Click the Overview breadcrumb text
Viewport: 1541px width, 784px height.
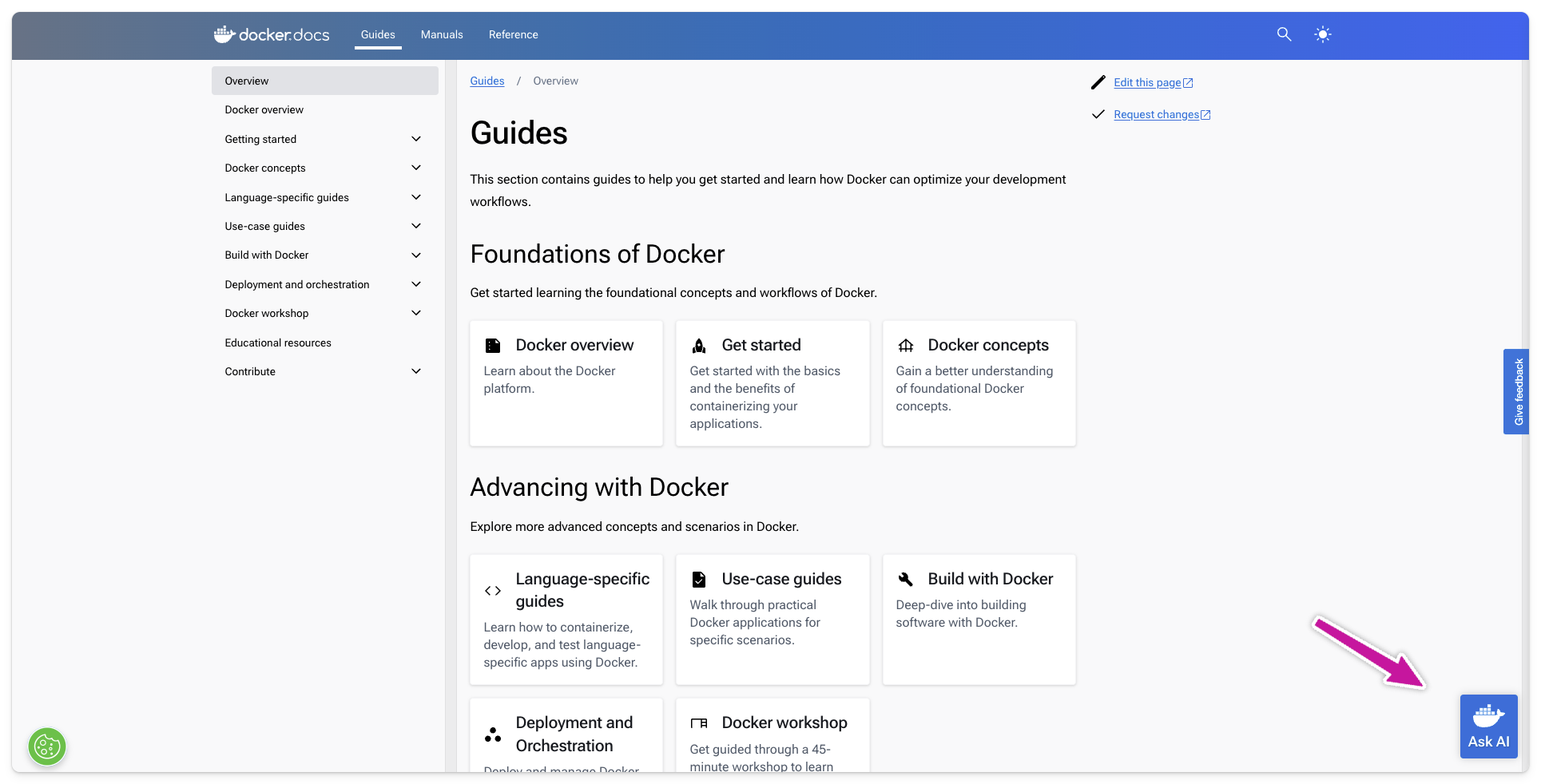coord(555,81)
